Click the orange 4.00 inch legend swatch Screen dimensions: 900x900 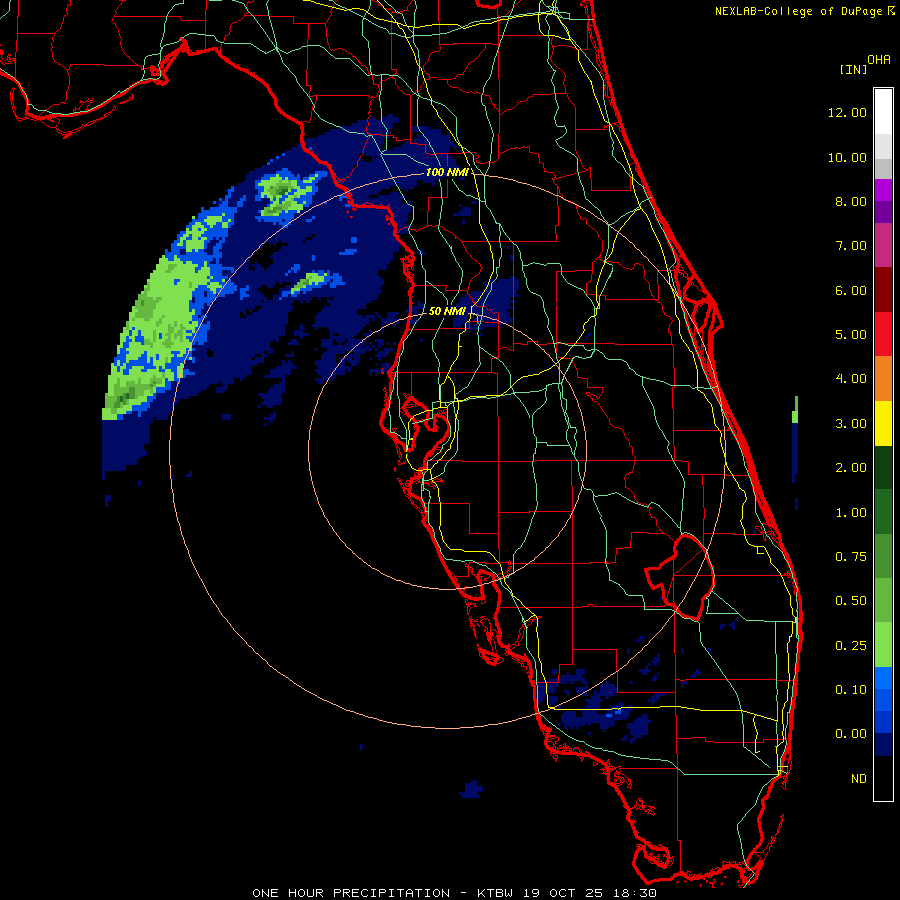(883, 378)
